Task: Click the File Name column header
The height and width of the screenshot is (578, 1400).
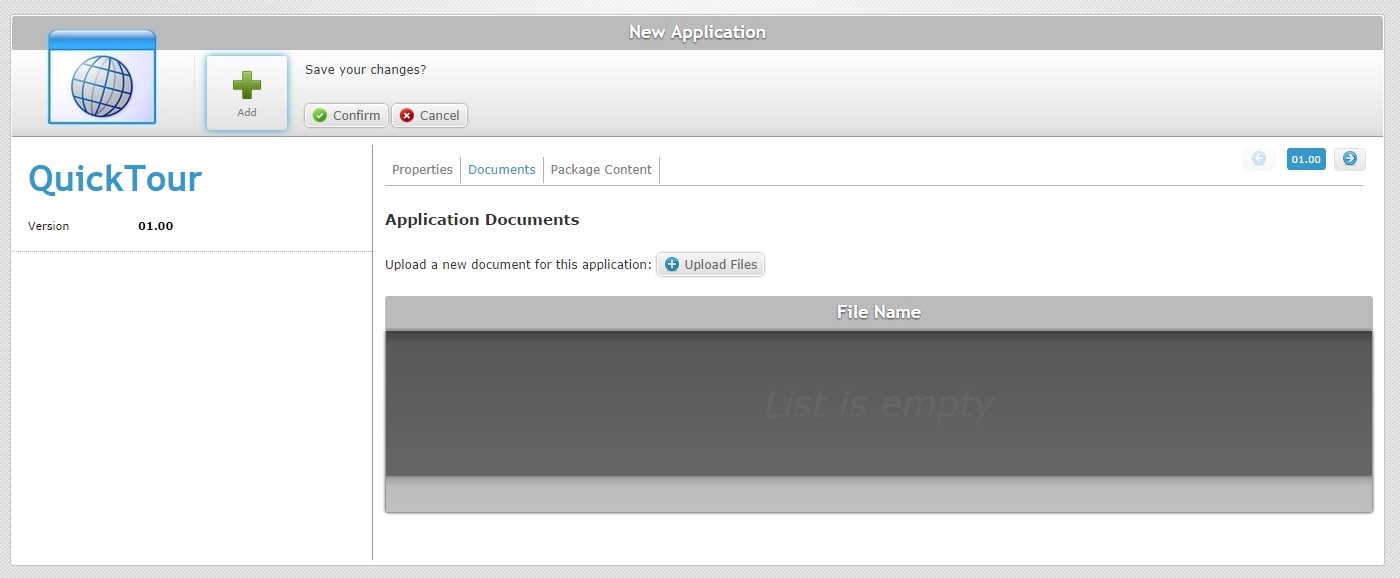Action: tap(878, 312)
